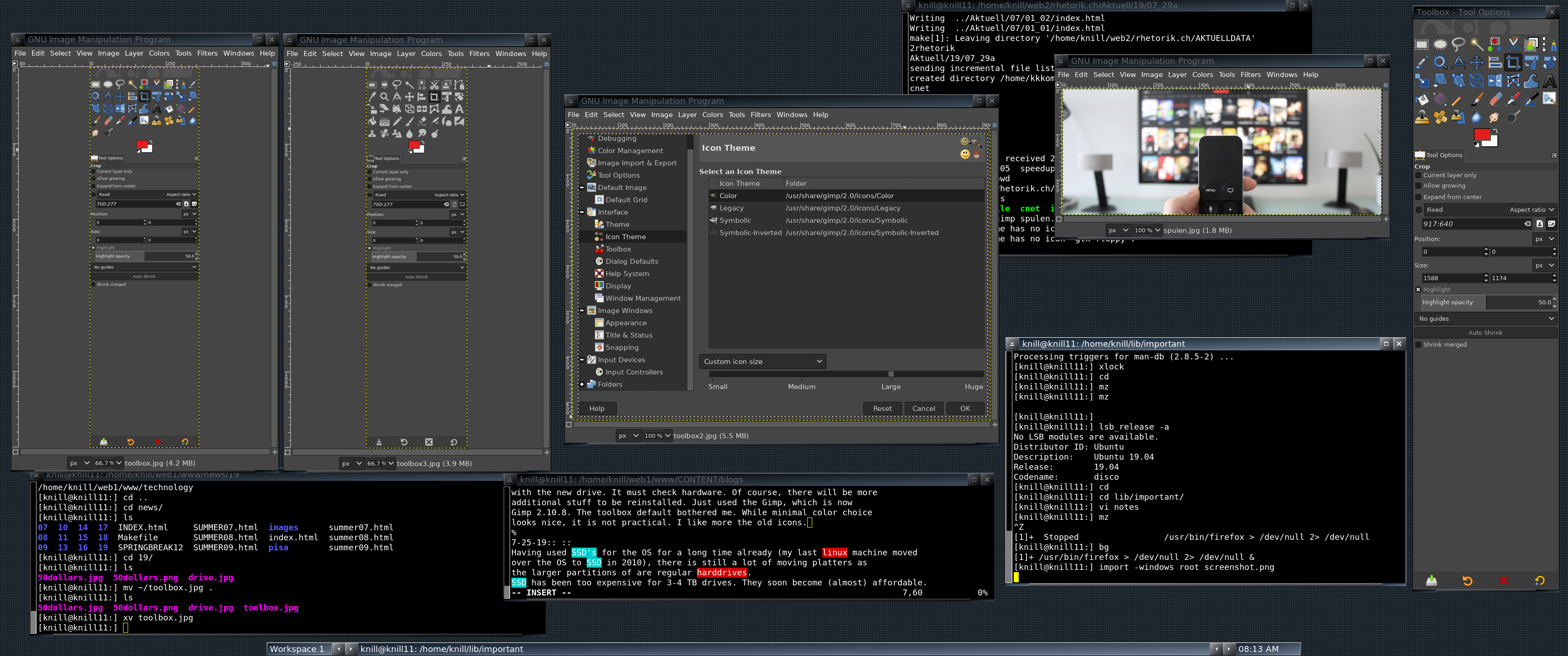Toggle Allow growing checkbox in right Tool Options

(1419, 185)
